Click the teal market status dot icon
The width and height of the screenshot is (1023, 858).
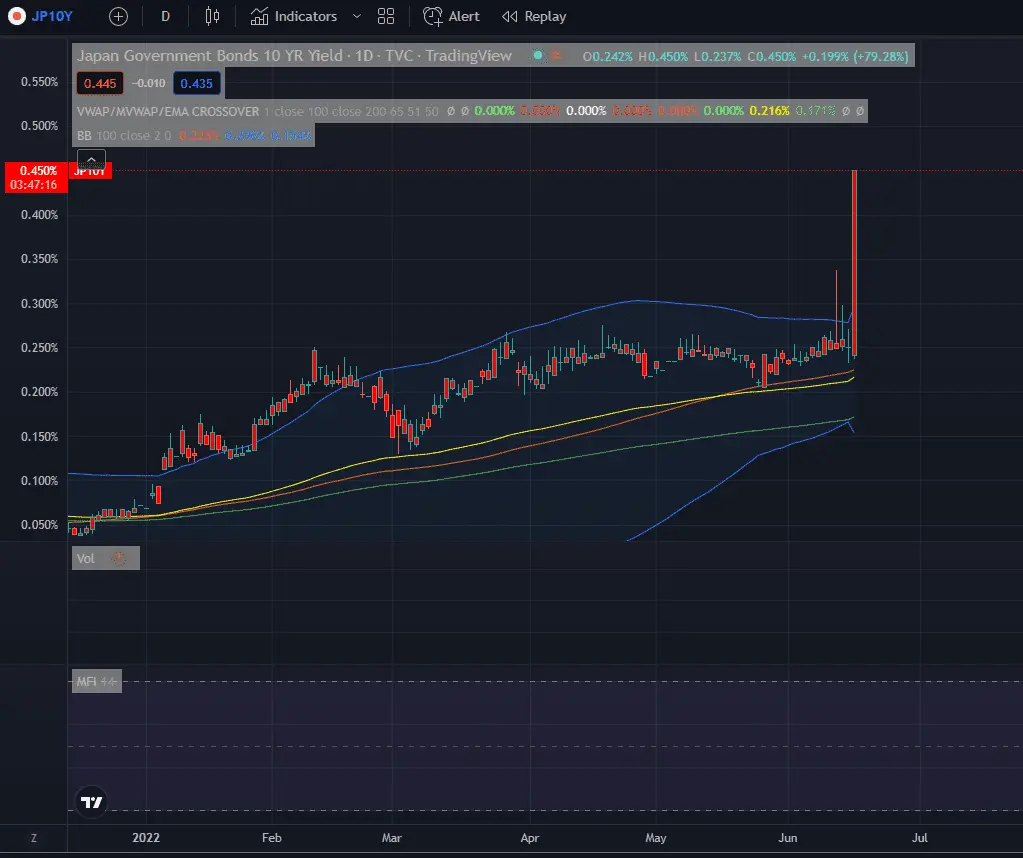pos(538,56)
